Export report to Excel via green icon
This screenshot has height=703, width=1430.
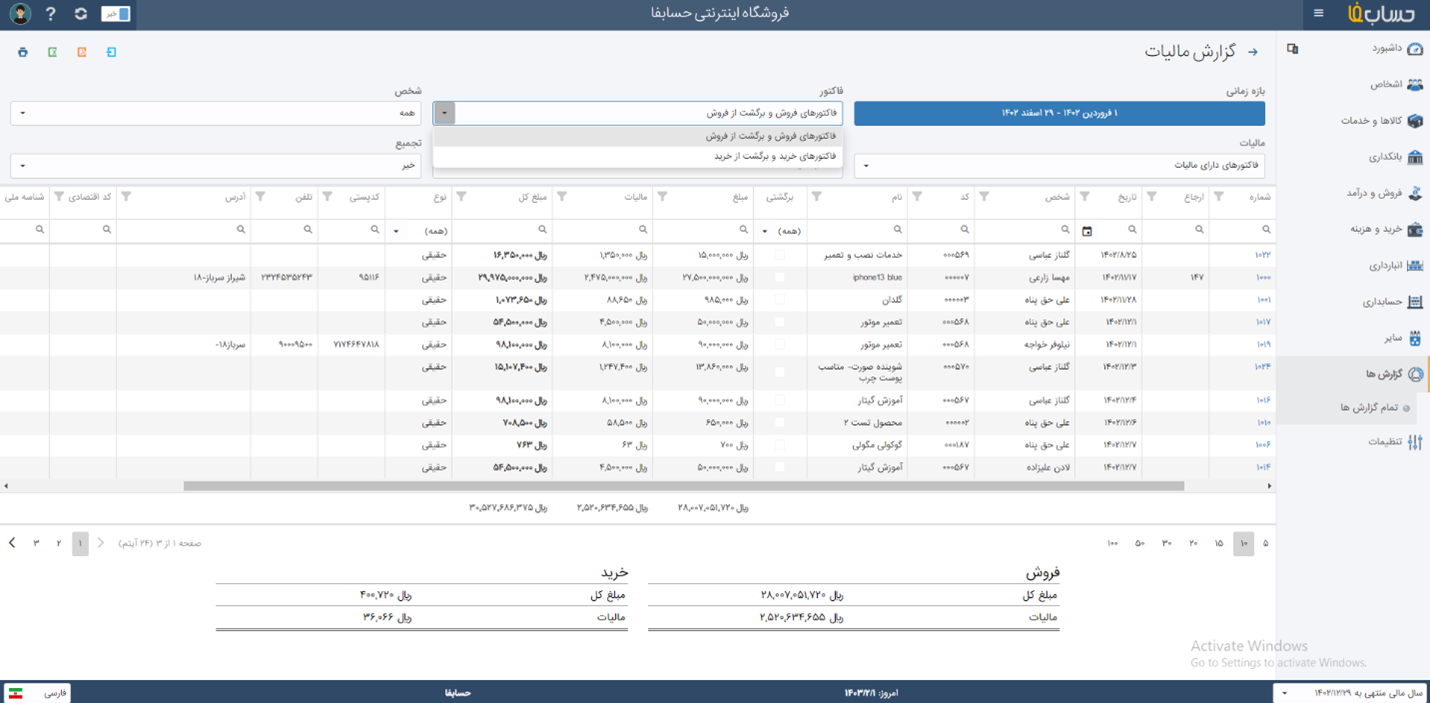click(x=52, y=52)
